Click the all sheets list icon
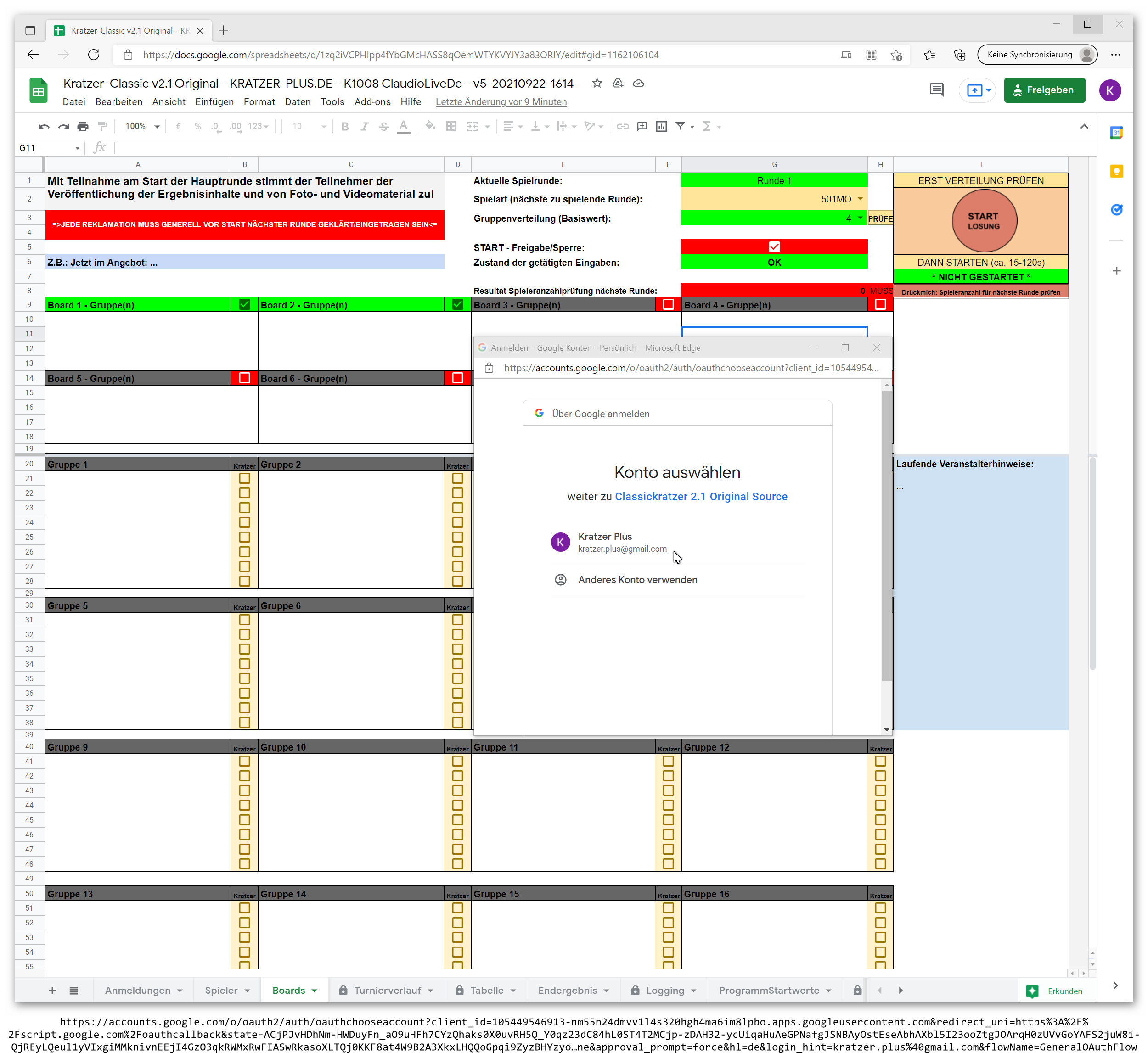Image resolution: width=1148 pixels, height=1053 pixels. point(73,990)
